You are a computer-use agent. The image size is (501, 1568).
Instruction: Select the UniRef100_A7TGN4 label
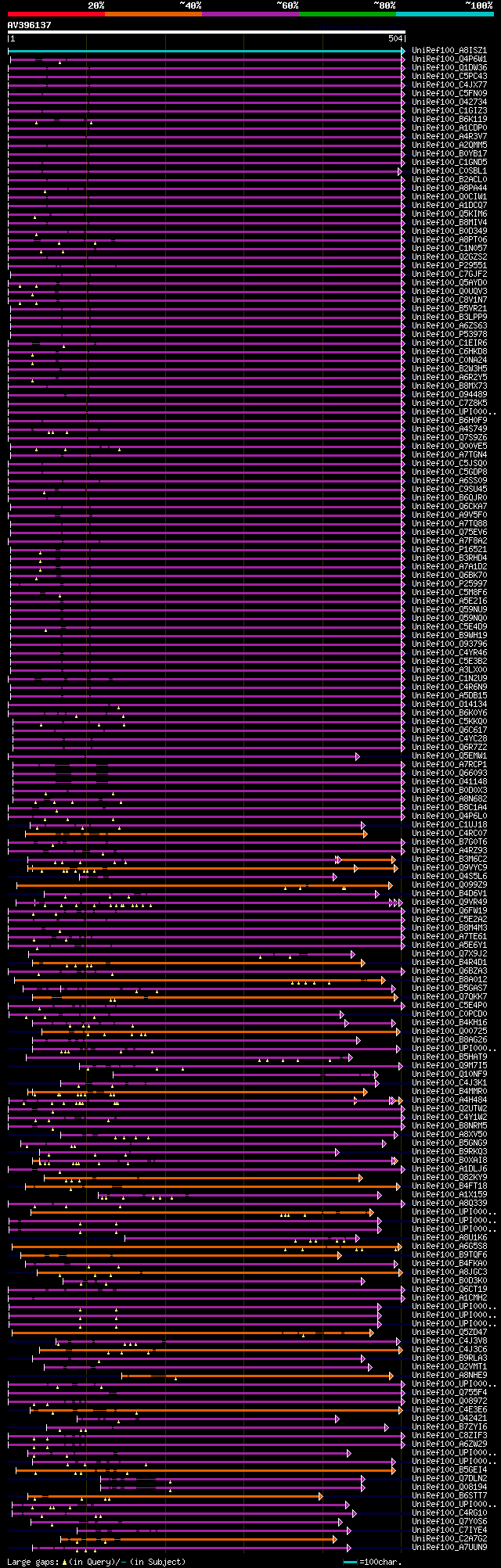[x=449, y=455]
